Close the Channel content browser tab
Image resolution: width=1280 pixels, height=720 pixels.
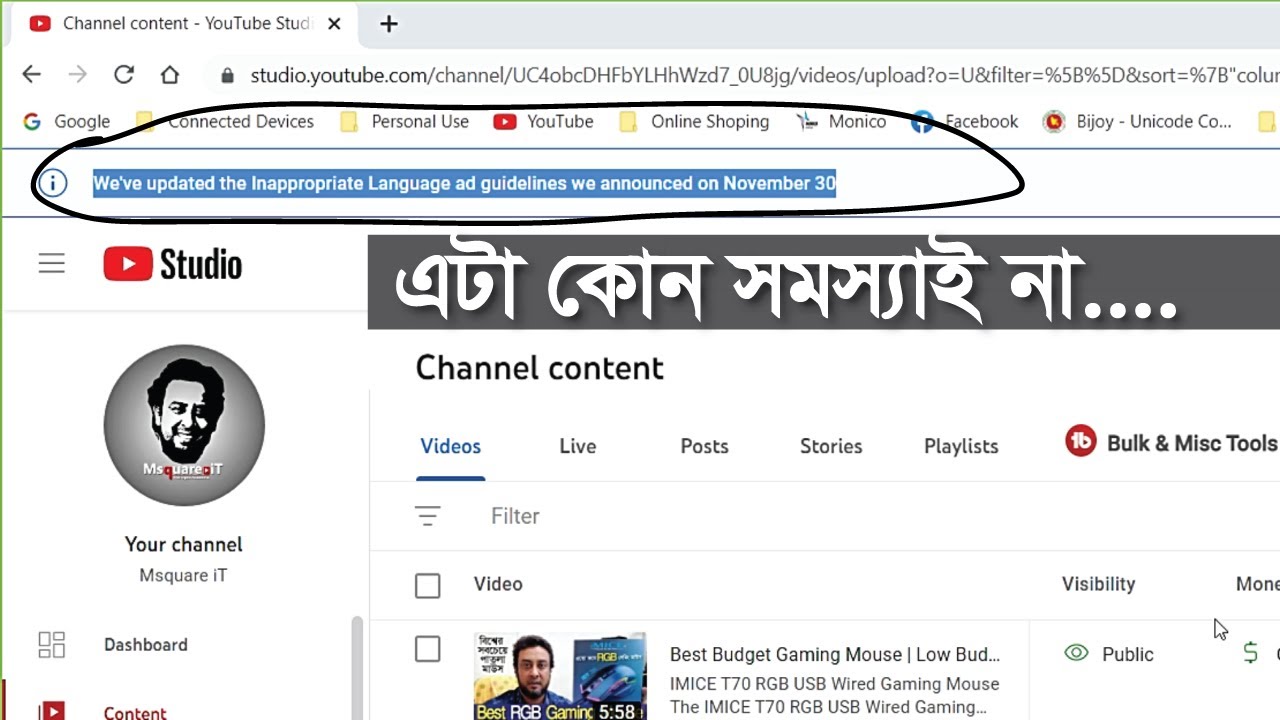(x=335, y=24)
